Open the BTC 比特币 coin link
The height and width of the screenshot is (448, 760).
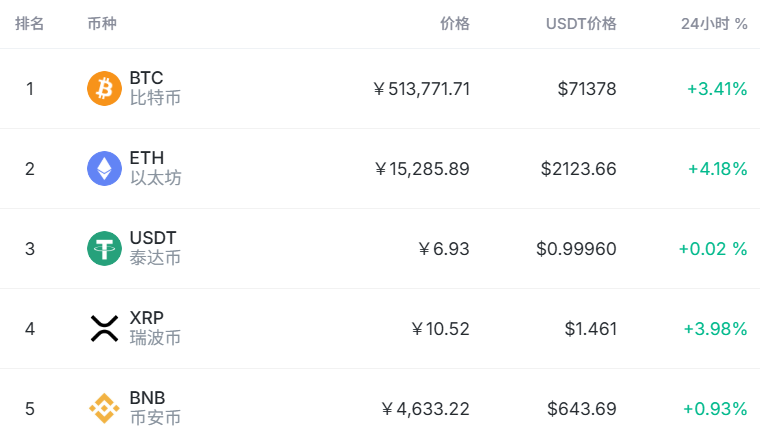(x=155, y=88)
